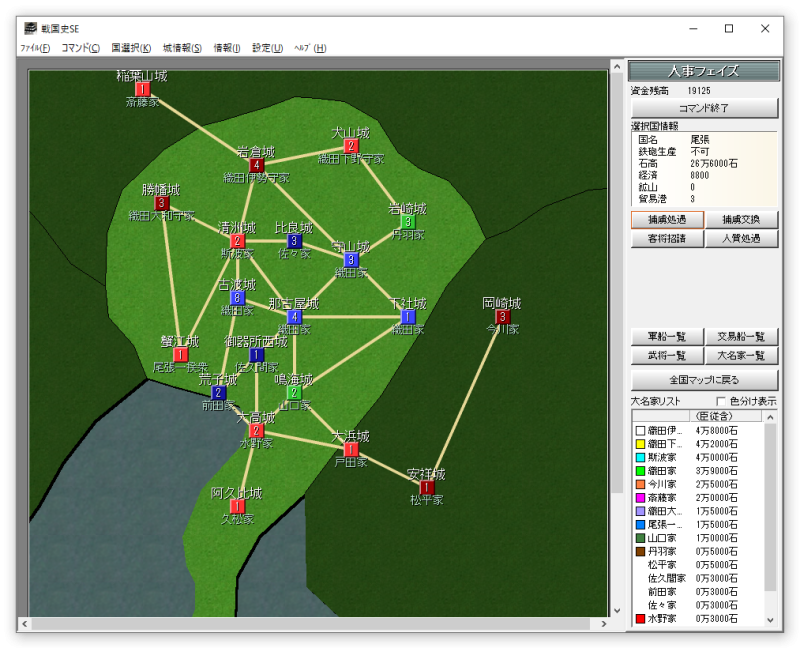Image resolution: width=800 pixels, height=648 pixels.
Task: Click the 下社城 castle marker
Action: 408,317
